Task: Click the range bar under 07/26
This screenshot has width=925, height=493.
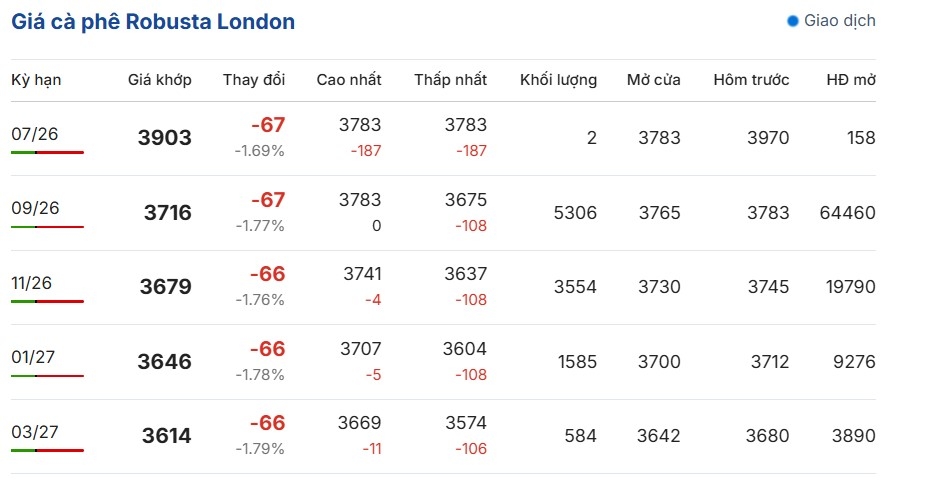Action: [47, 153]
